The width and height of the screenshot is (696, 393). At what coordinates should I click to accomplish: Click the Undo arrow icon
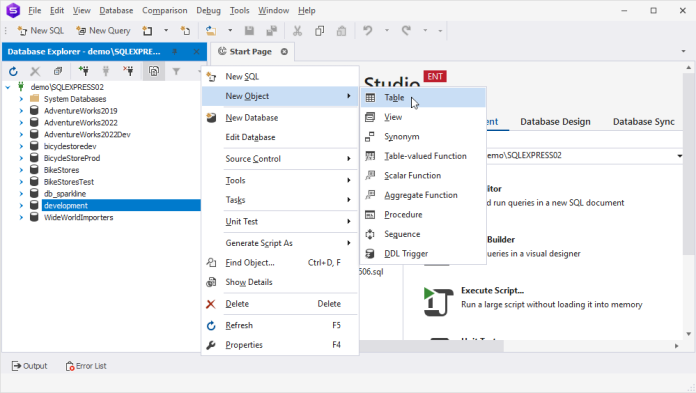(x=368, y=31)
